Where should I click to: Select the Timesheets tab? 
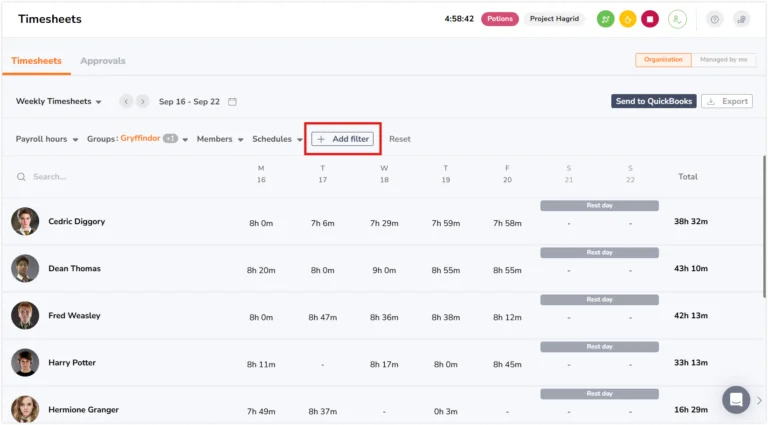point(36,61)
